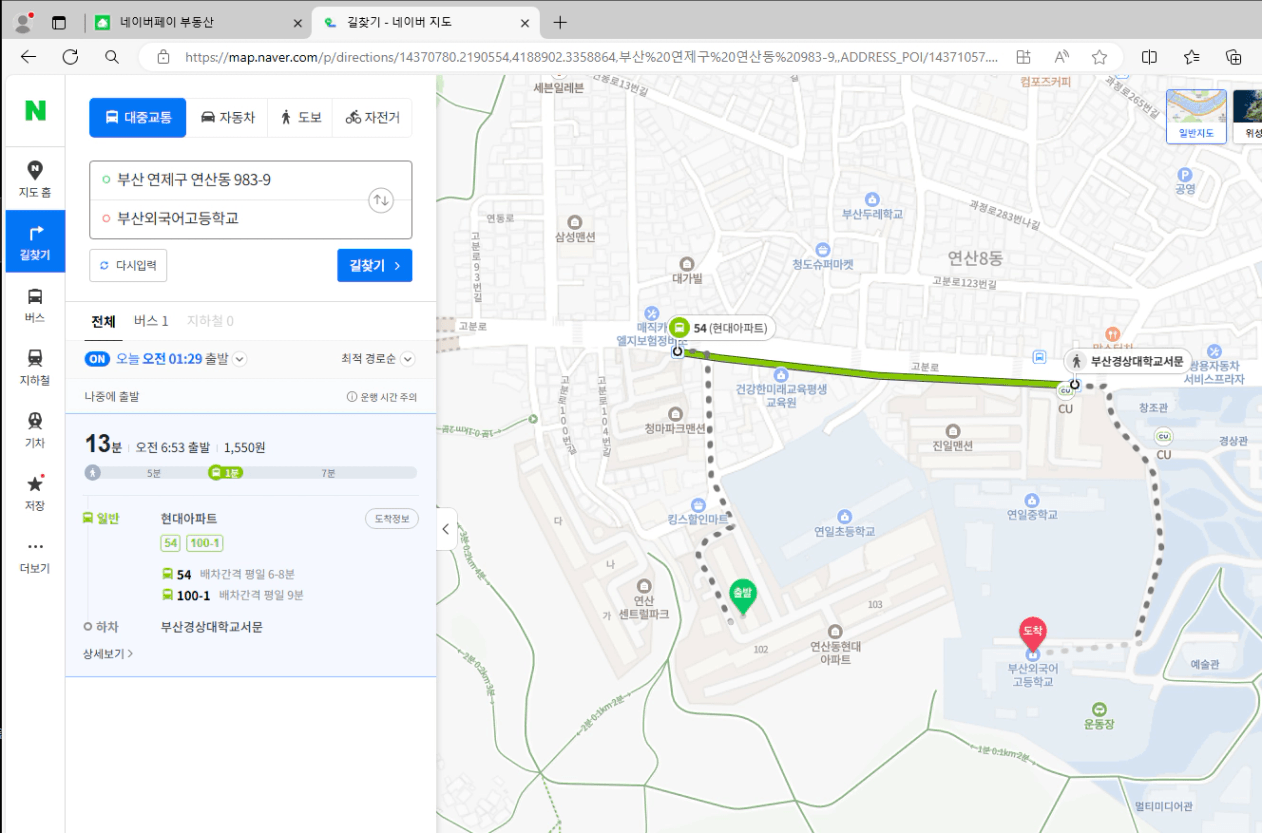
Task: Click the bus 54 badge
Action: pos(171,543)
